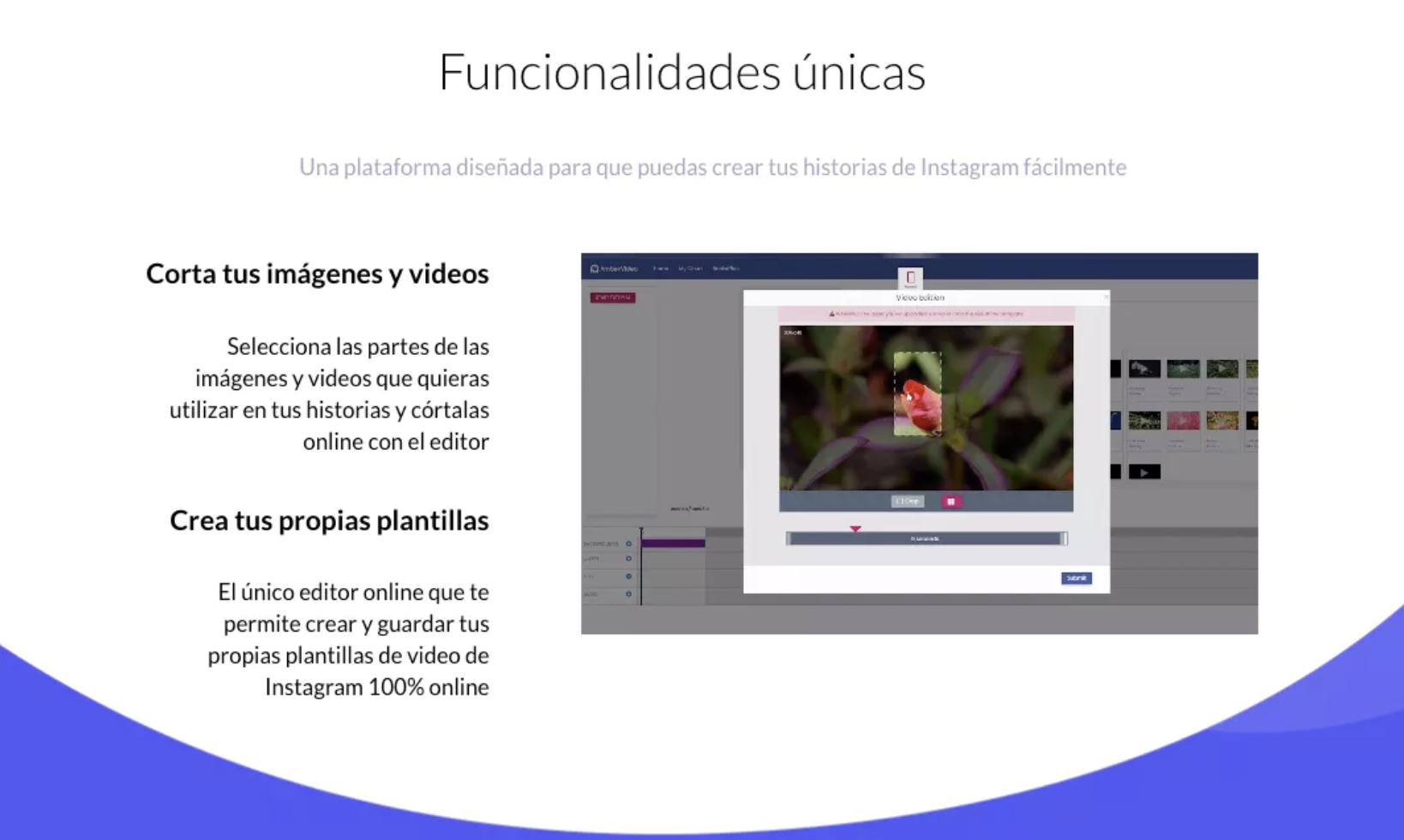Viewport: 1404px width, 840px height.
Task: Click the play icon on the bottom media thumbnail
Action: pos(1144,471)
